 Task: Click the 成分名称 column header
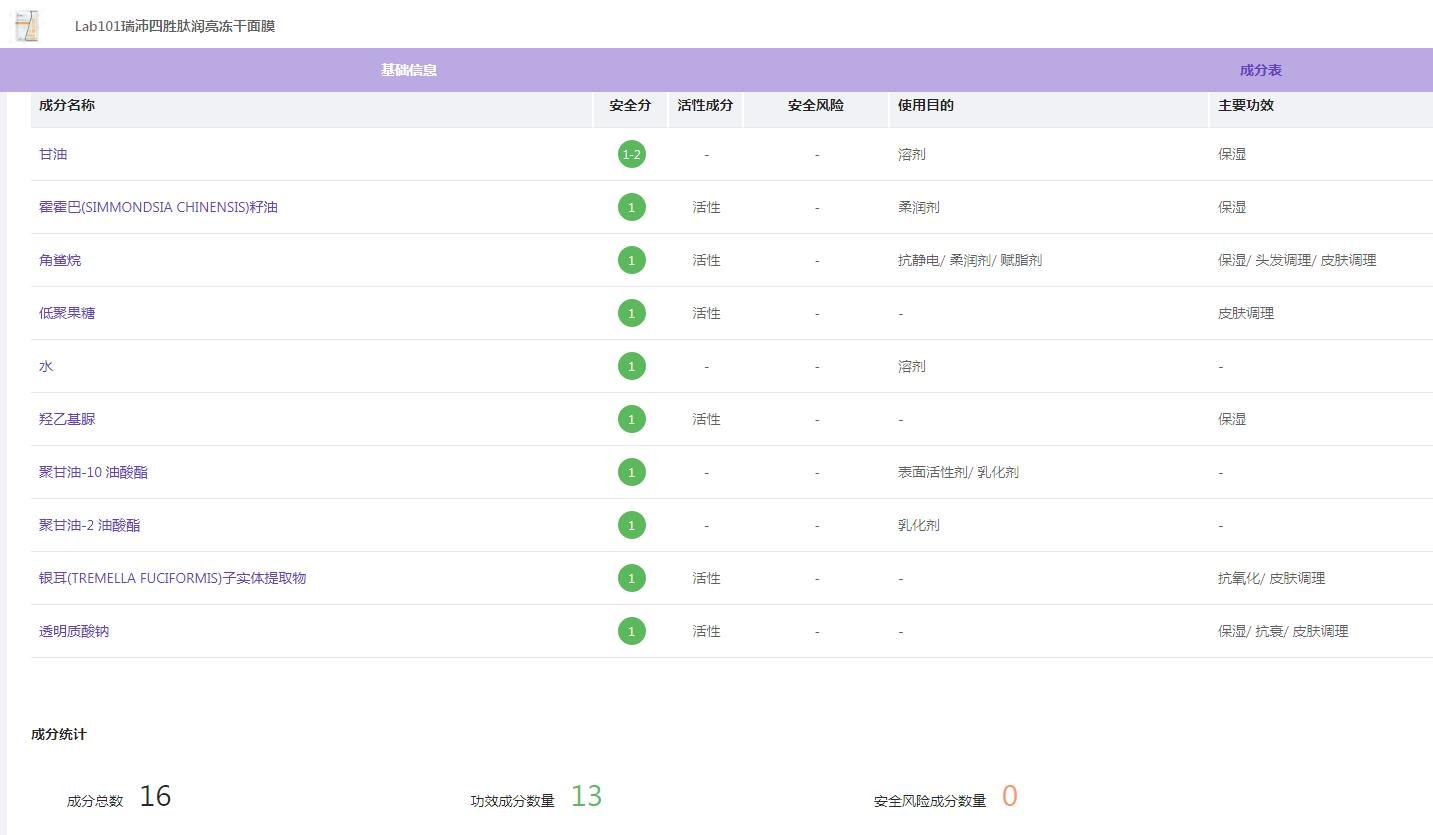[67, 105]
